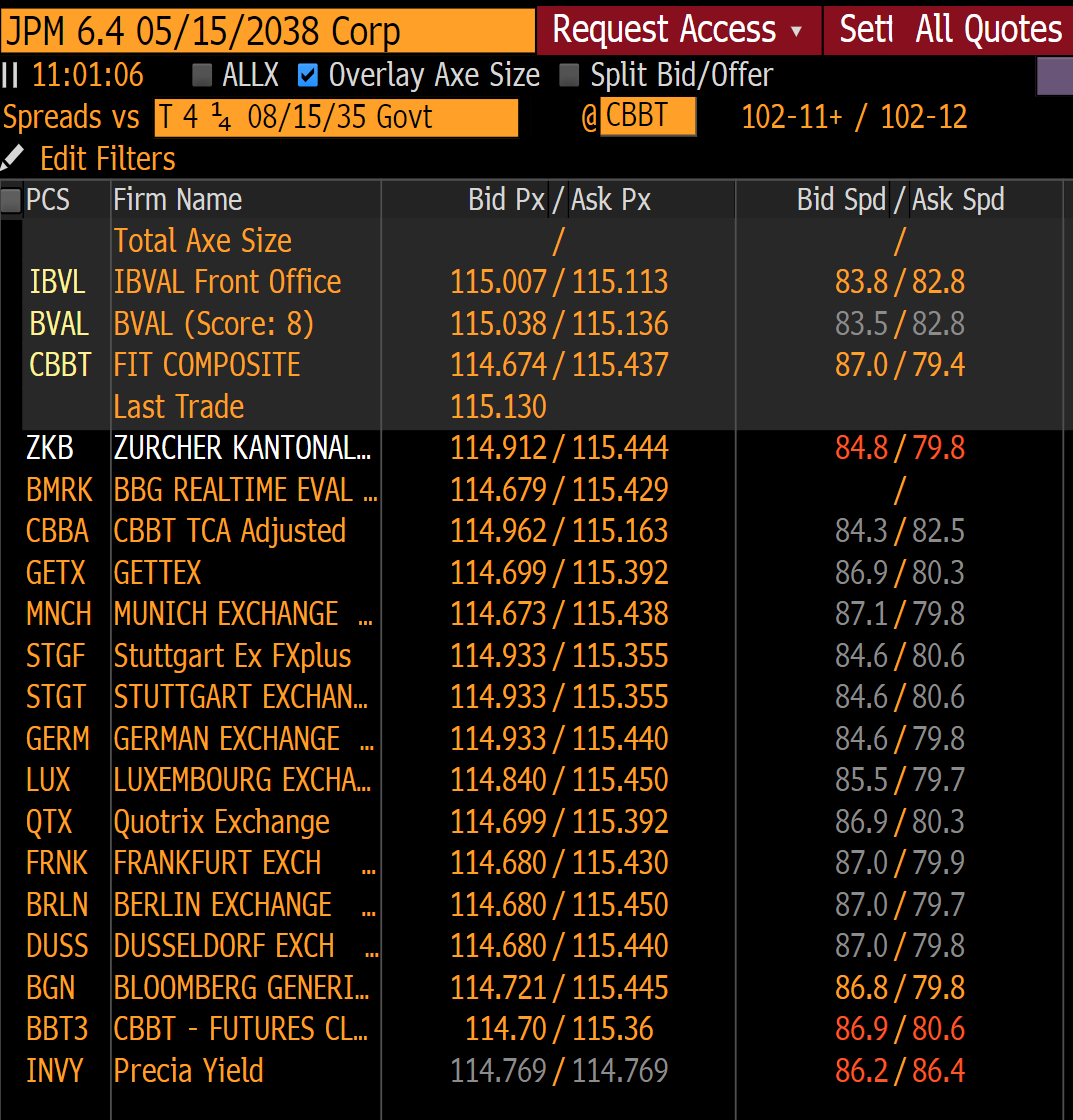Select the Stuttgart Ex FXplus row
The image size is (1073, 1120).
coord(543,656)
